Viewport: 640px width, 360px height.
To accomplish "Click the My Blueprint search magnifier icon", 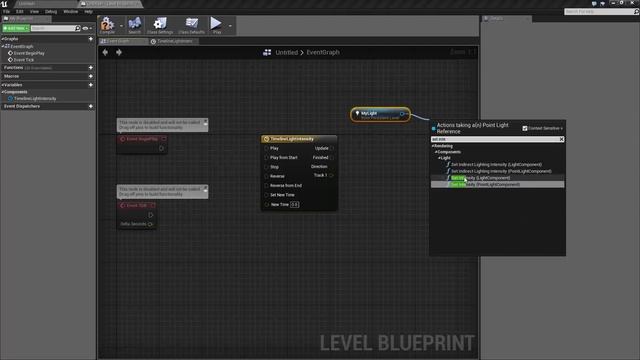I will pyautogui.click(x=78, y=28).
